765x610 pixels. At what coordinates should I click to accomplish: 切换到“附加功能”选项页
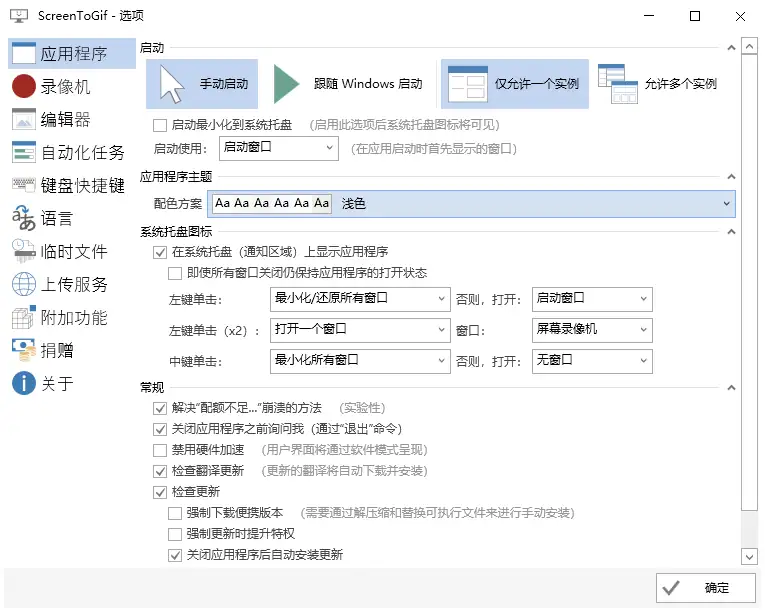click(x=73, y=317)
